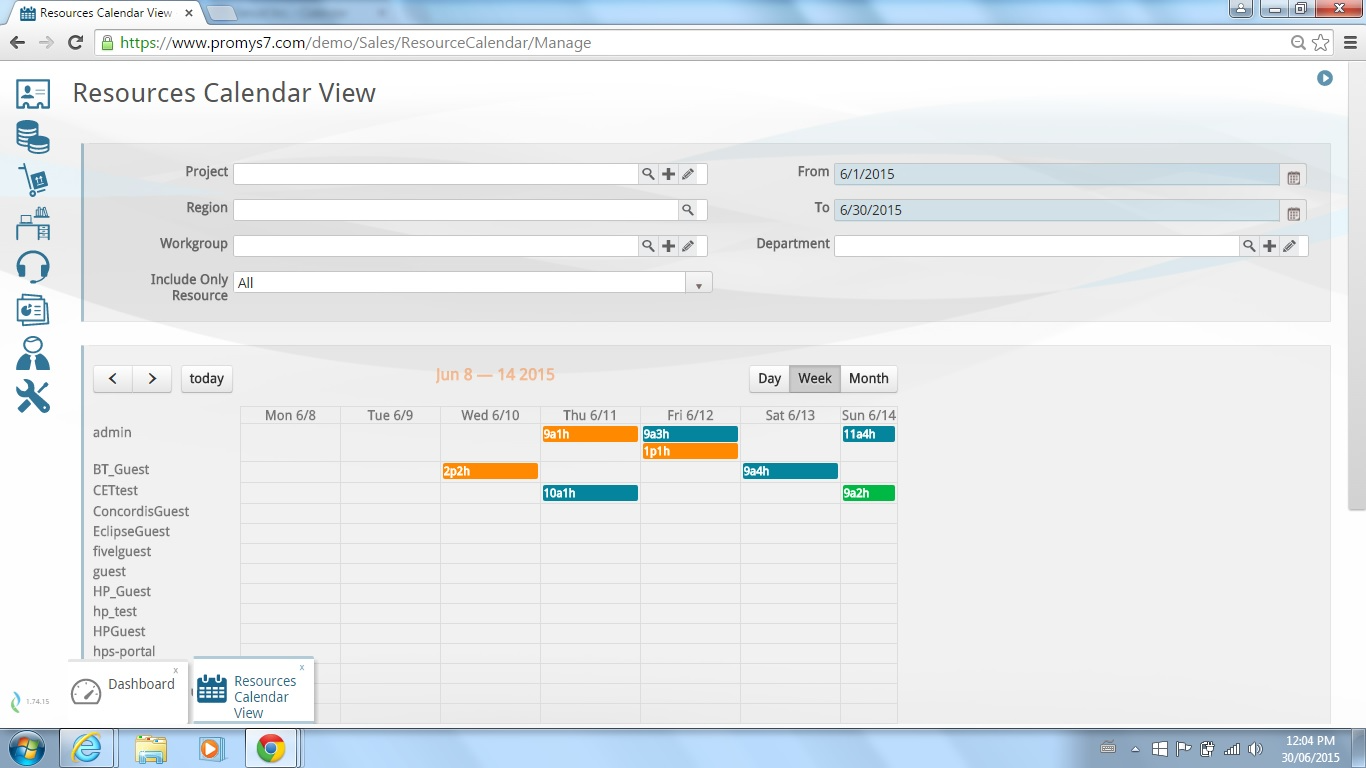Search the Department field magnifier
The width and height of the screenshot is (1366, 768).
(1249, 246)
